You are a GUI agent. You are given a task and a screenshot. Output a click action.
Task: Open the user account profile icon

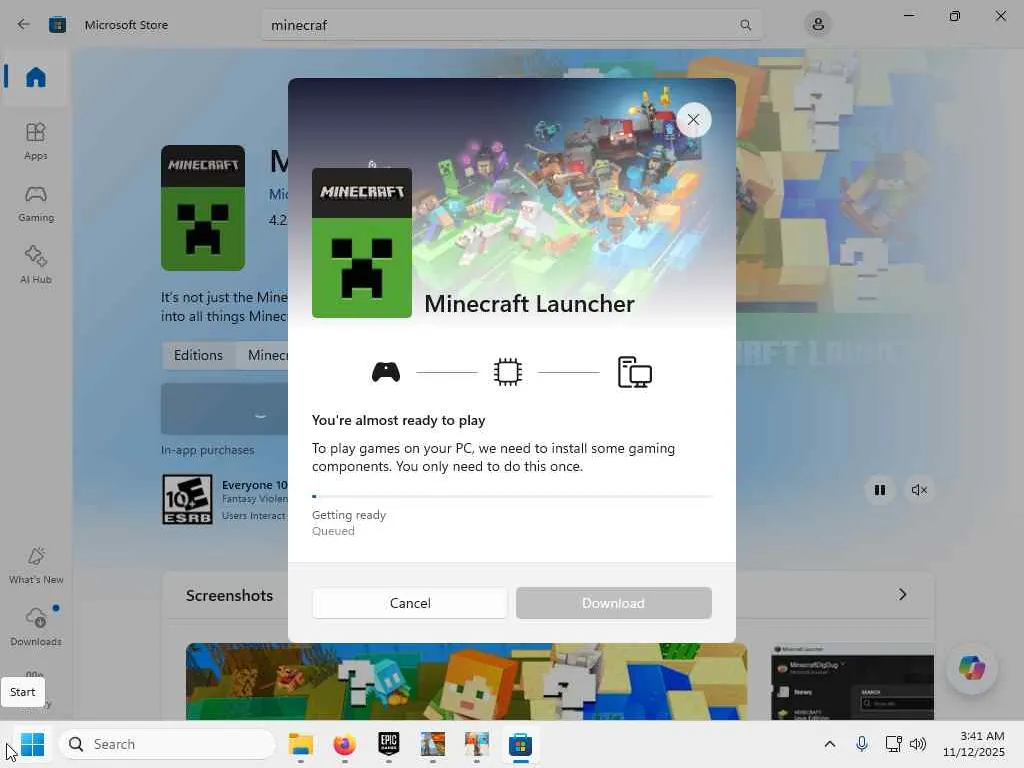[x=818, y=25]
